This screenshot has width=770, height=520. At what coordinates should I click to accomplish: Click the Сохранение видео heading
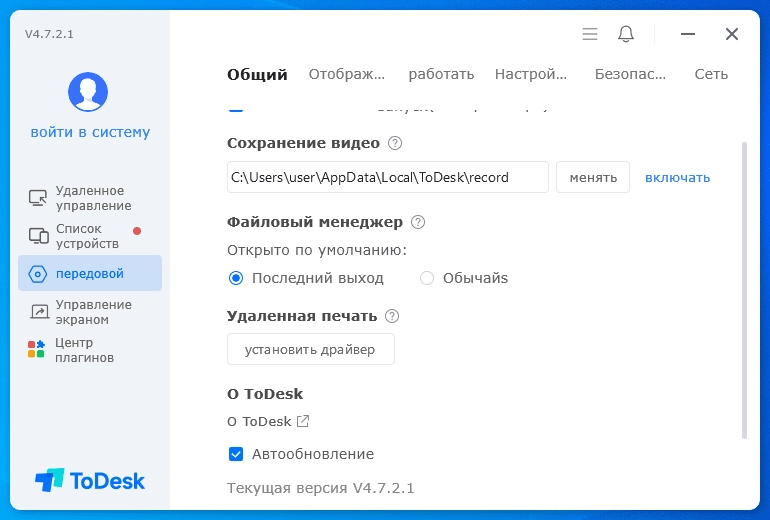pos(303,143)
